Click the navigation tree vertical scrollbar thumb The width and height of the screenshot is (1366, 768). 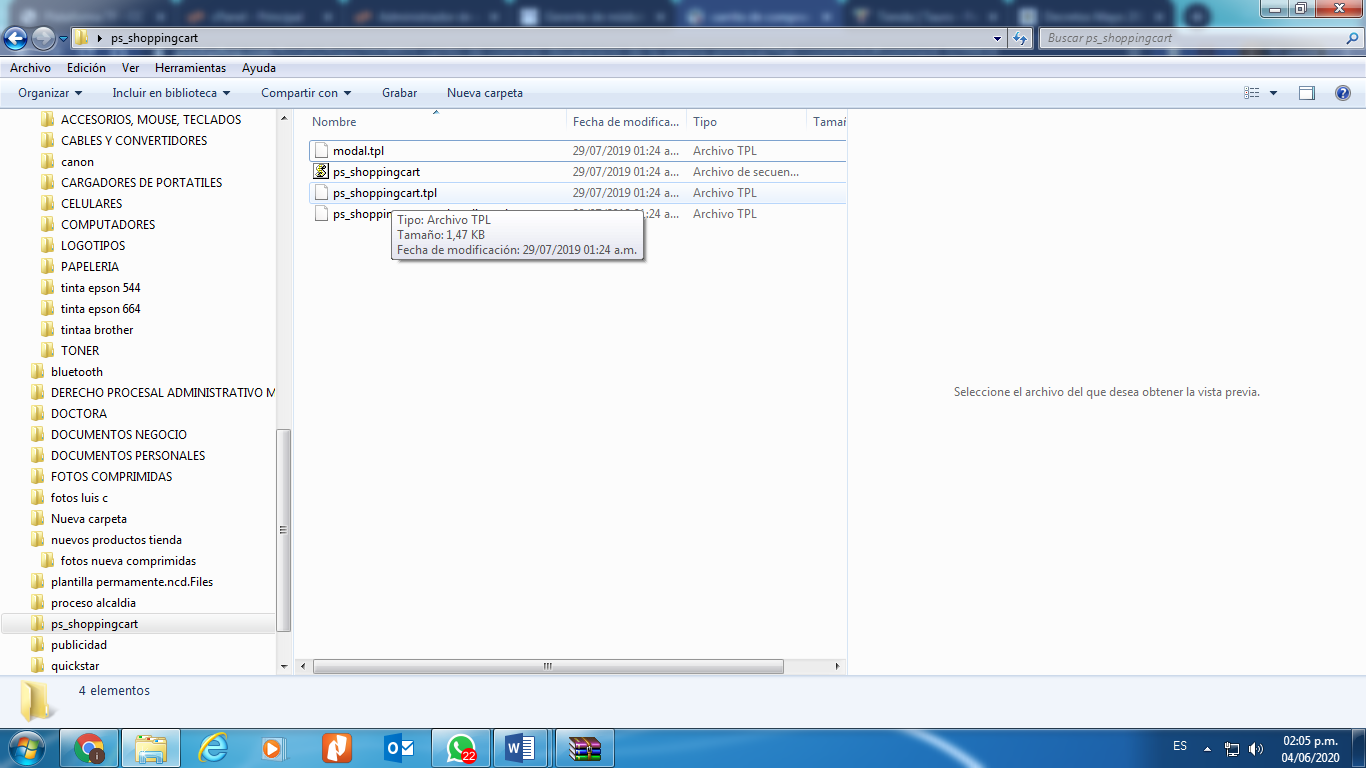283,530
